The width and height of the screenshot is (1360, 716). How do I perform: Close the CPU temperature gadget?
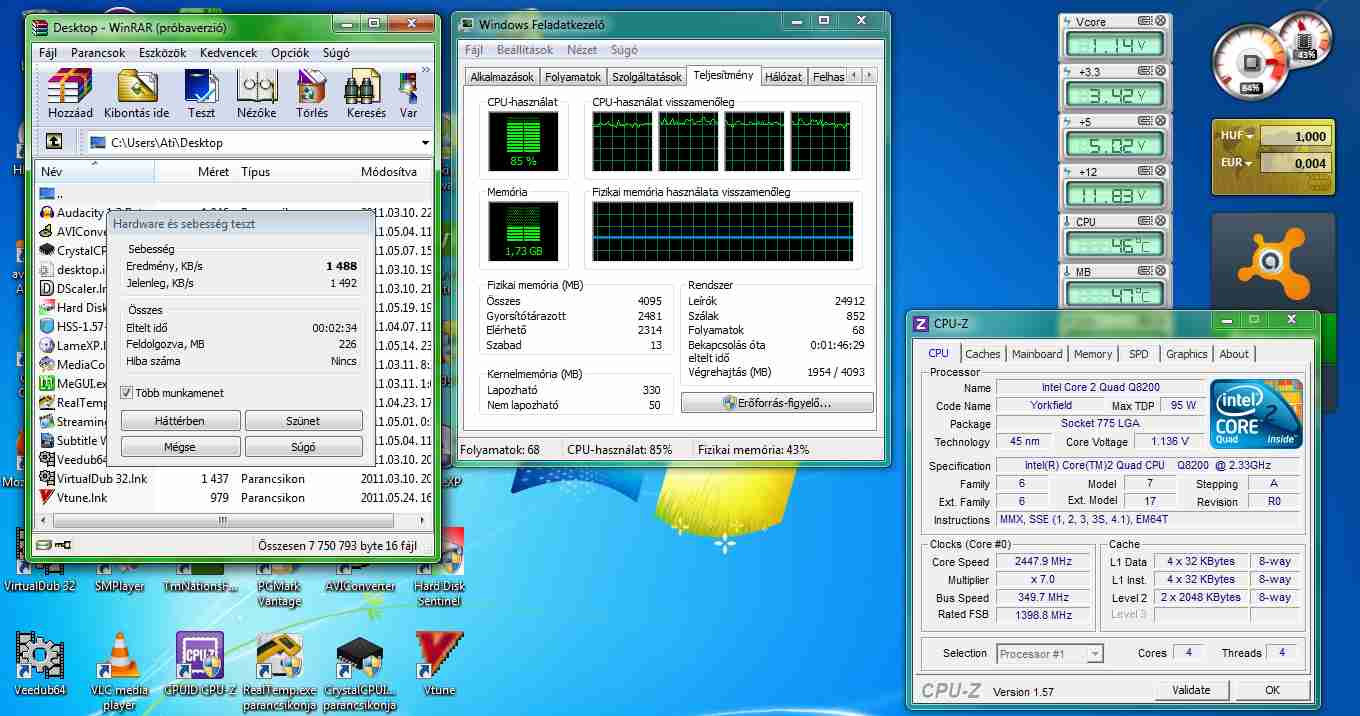point(1161,221)
